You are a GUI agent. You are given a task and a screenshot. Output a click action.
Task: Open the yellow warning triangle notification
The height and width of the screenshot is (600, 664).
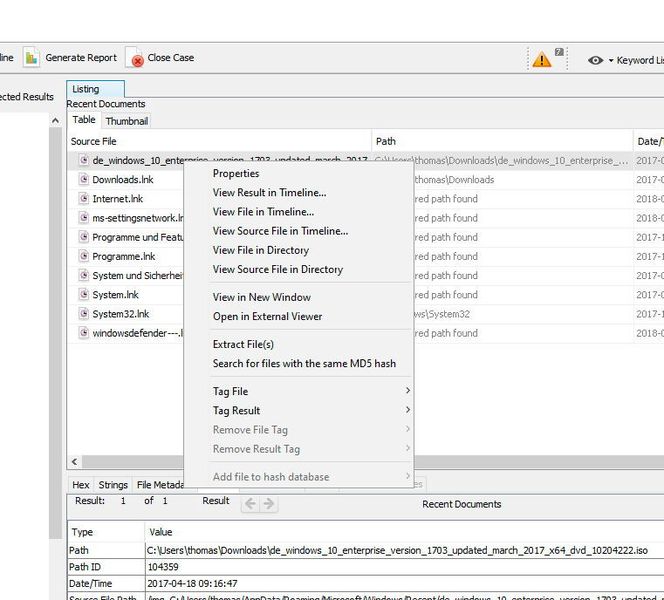[542, 59]
